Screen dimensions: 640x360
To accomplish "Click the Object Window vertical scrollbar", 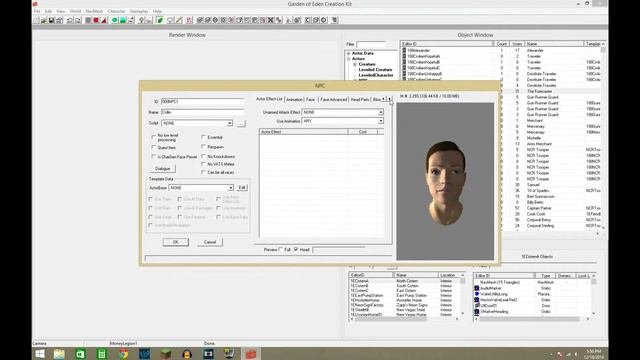I will 603,137.
